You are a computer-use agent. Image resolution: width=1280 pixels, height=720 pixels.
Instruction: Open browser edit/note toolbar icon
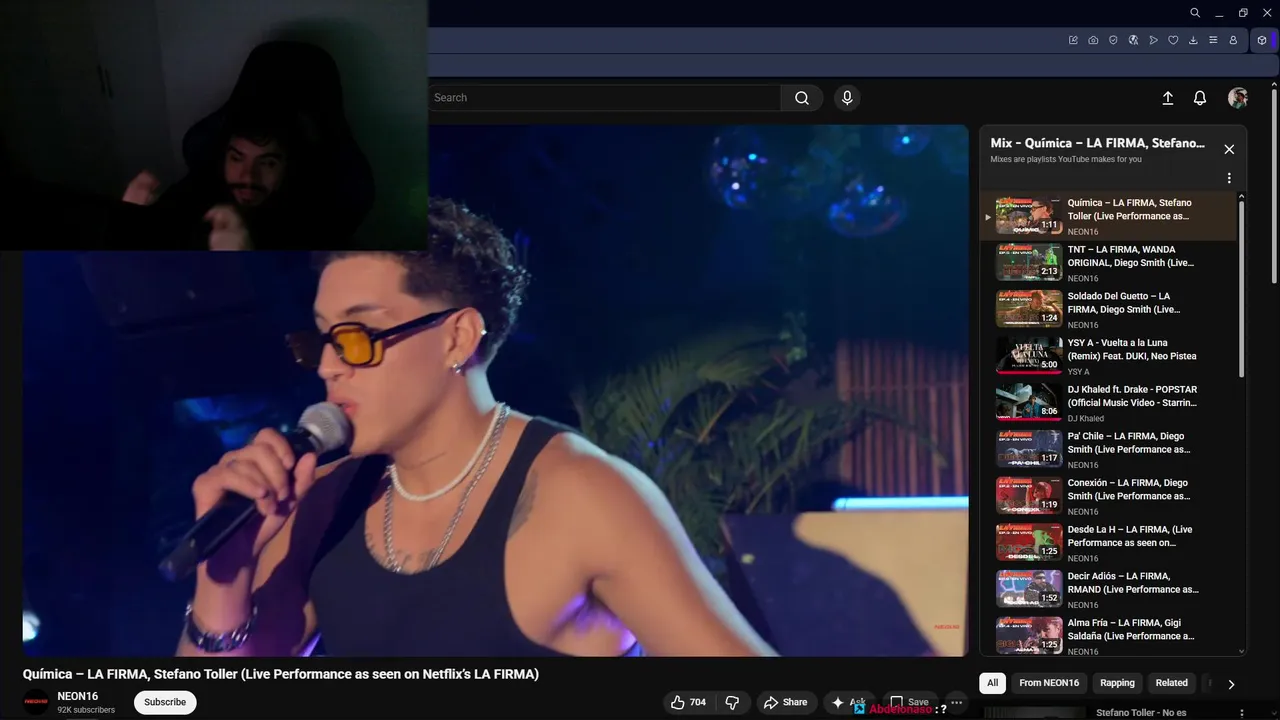tap(1073, 40)
